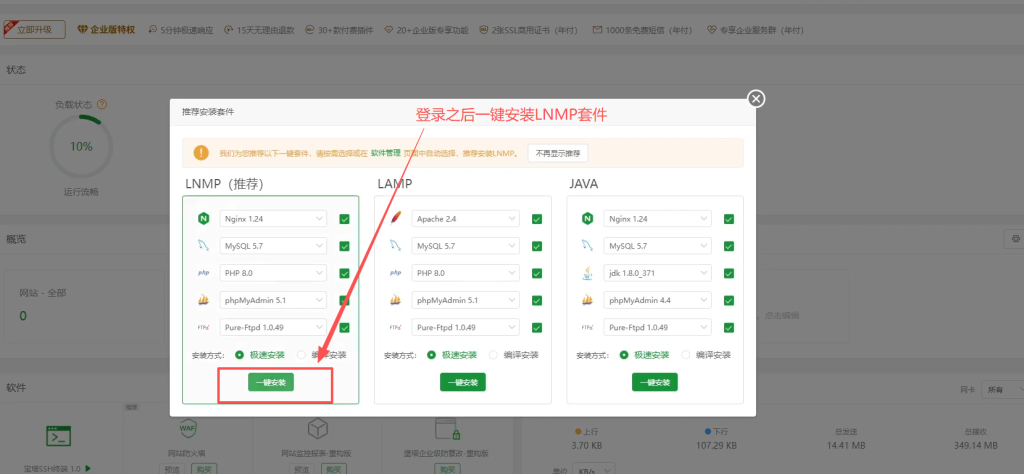
Task: Click the play arrow next to 宝塔SSH终端 1.0
Action: [x=88, y=468]
